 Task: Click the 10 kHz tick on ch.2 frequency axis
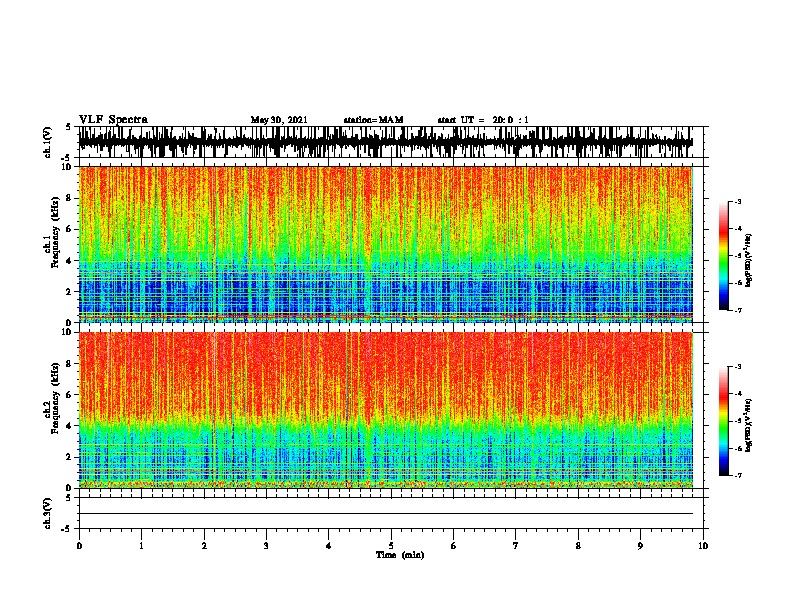(x=67, y=332)
